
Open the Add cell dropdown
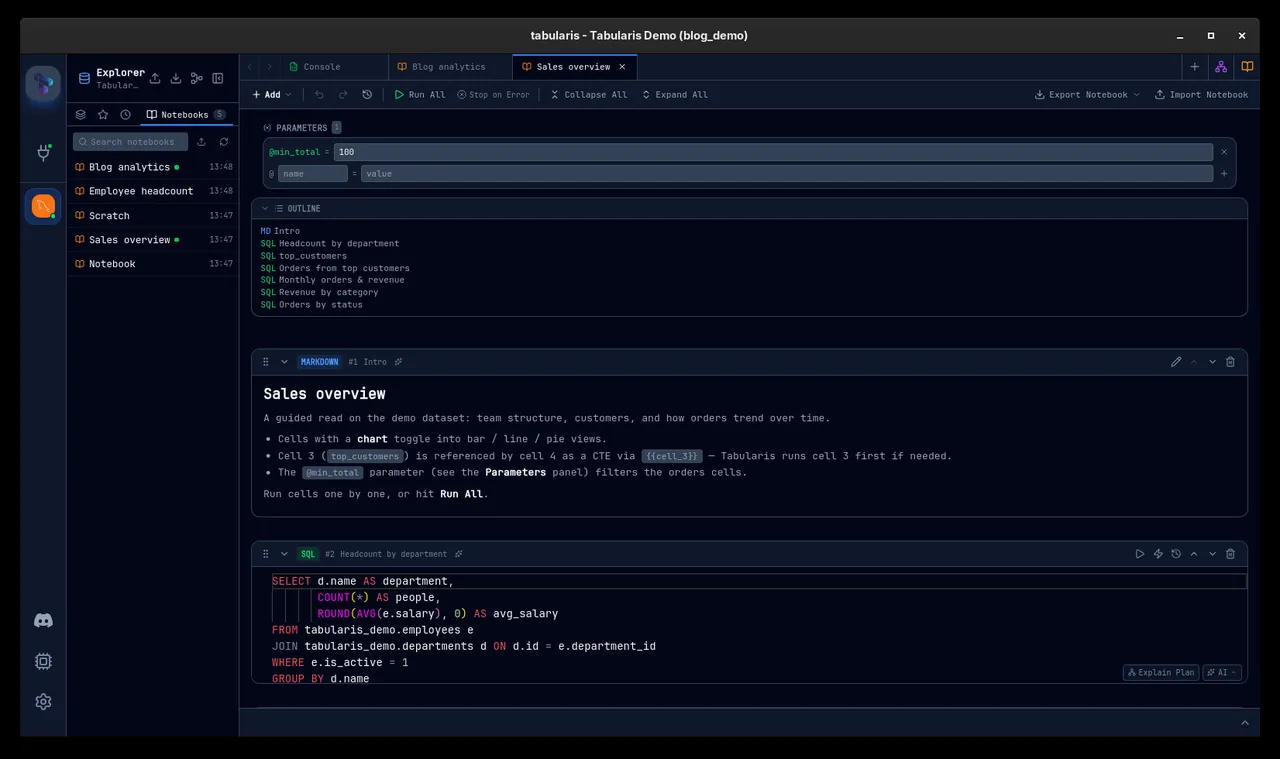click(x=271, y=95)
